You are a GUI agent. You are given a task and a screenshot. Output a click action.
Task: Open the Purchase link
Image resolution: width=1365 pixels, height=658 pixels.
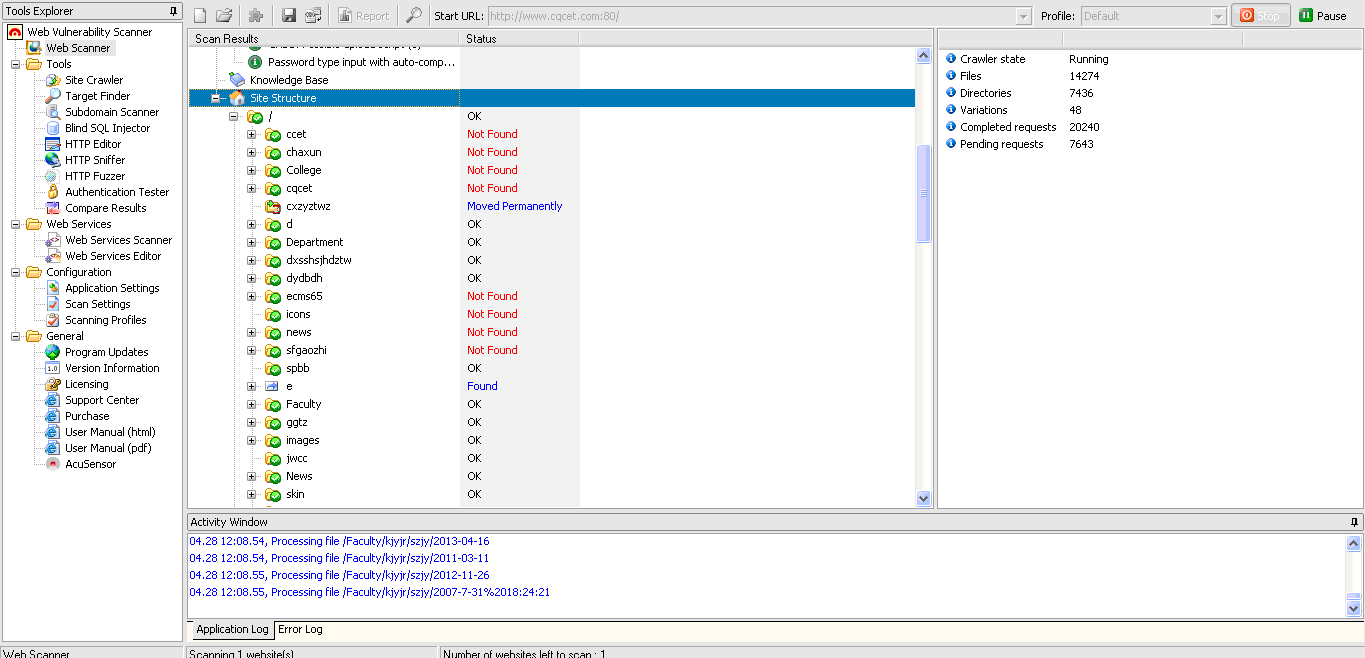(x=87, y=416)
